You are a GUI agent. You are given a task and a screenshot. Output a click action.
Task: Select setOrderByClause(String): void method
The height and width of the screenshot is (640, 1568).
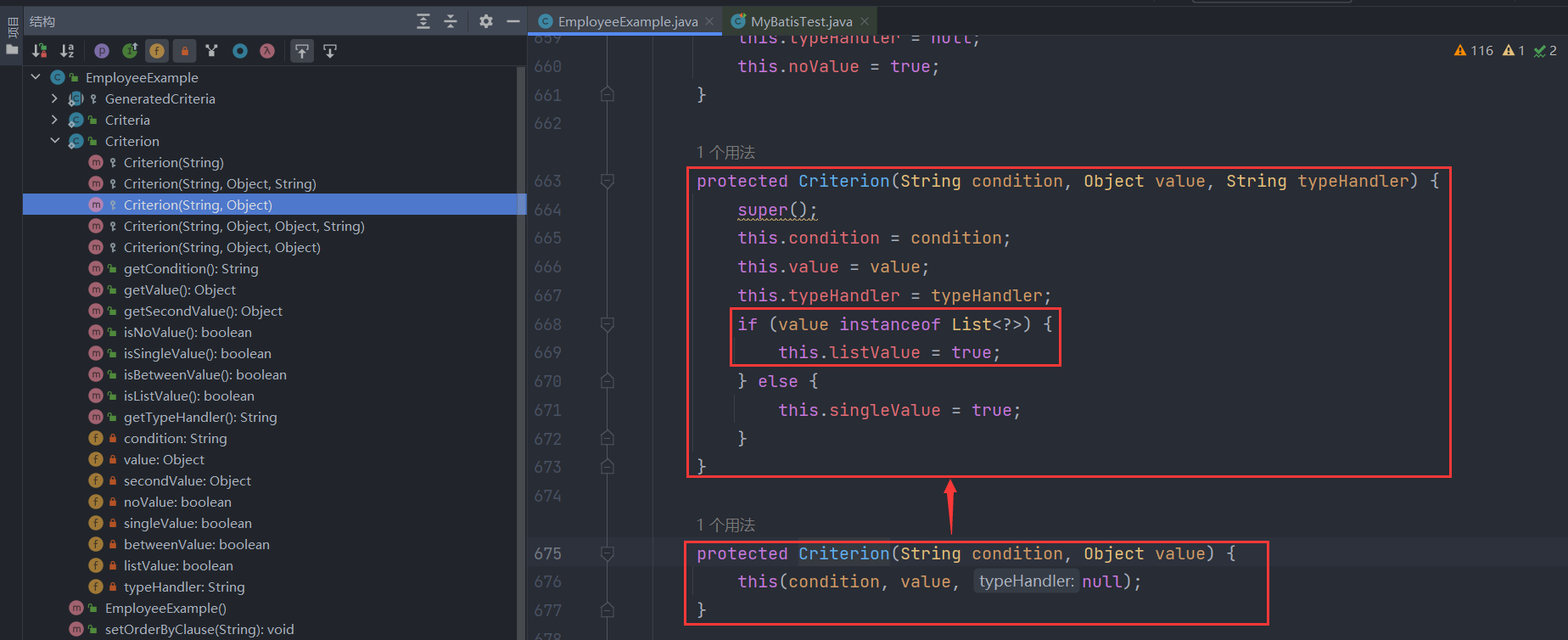(x=199, y=629)
